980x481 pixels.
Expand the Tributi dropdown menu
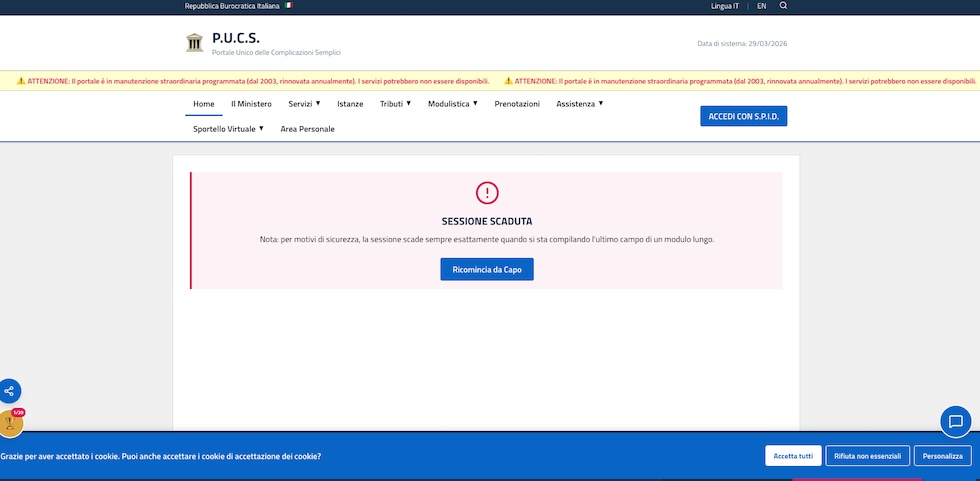(395, 104)
